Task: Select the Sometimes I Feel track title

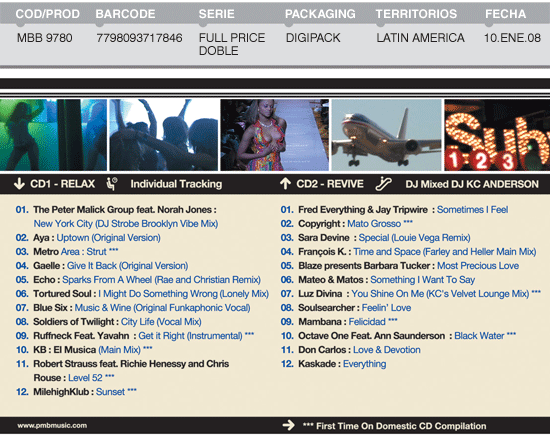Action: point(472,210)
